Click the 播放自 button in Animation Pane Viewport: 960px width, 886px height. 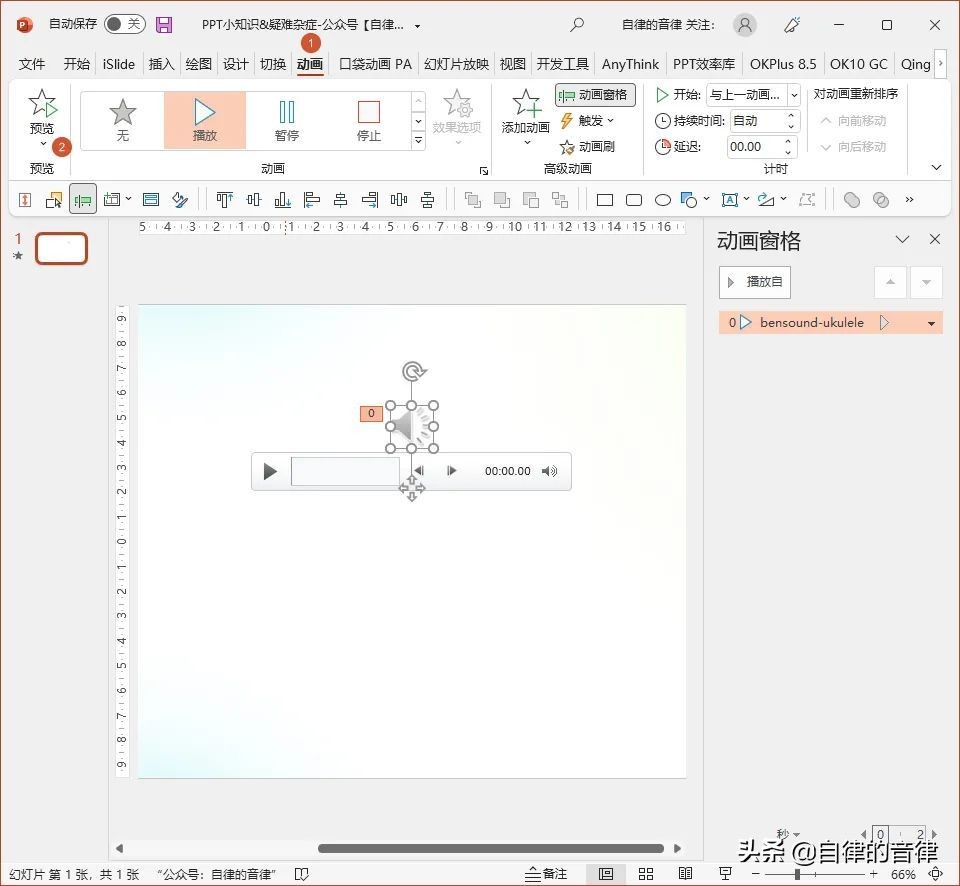(755, 281)
